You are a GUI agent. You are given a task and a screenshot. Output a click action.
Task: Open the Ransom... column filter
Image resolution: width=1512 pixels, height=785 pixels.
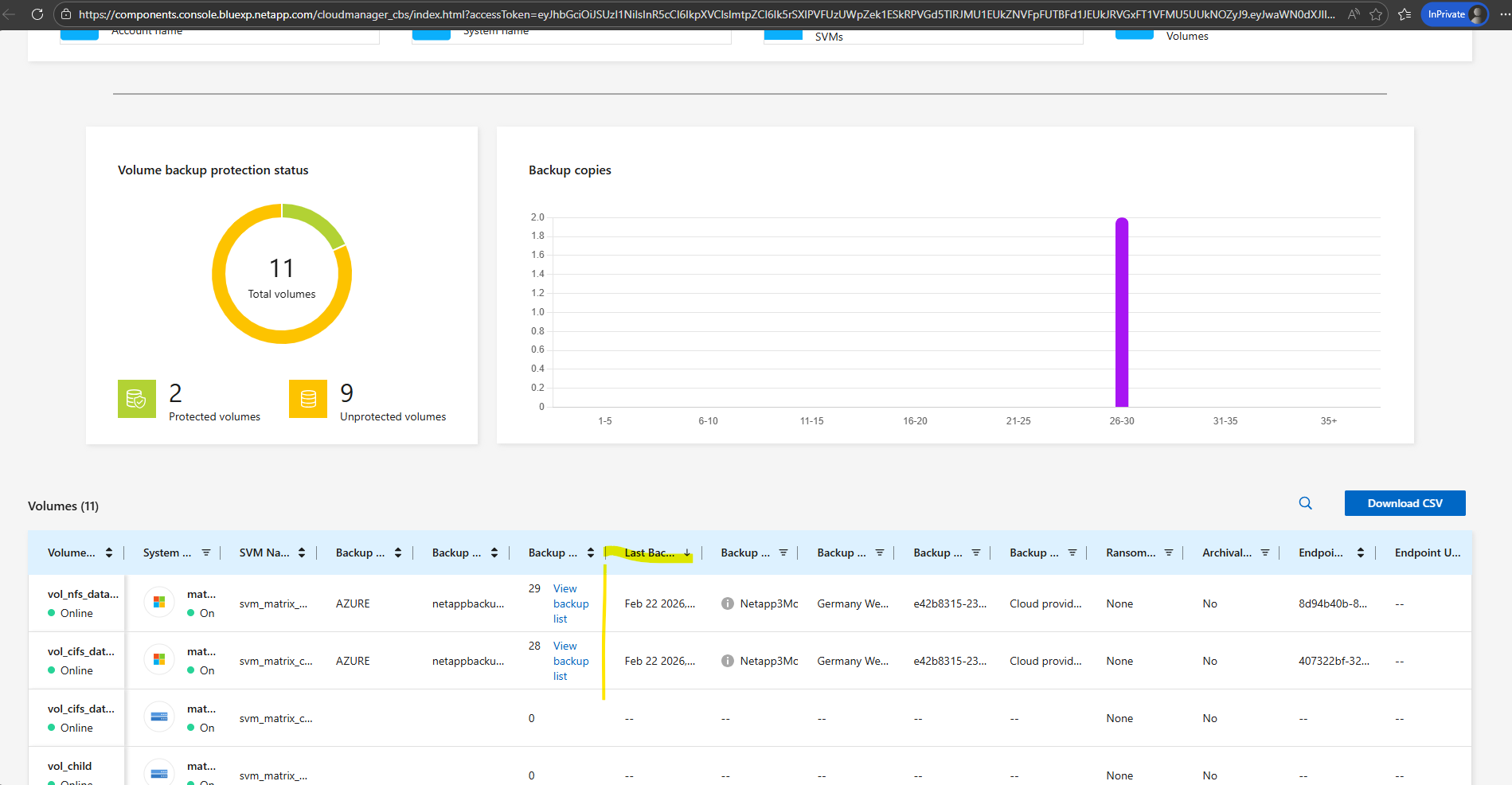click(1169, 553)
